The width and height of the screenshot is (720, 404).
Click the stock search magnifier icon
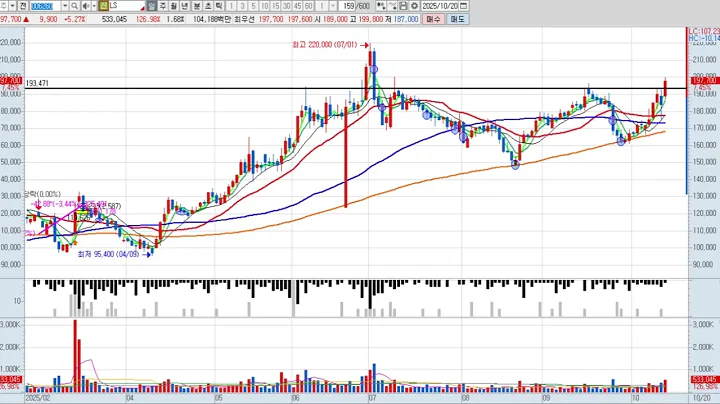(74, 6)
